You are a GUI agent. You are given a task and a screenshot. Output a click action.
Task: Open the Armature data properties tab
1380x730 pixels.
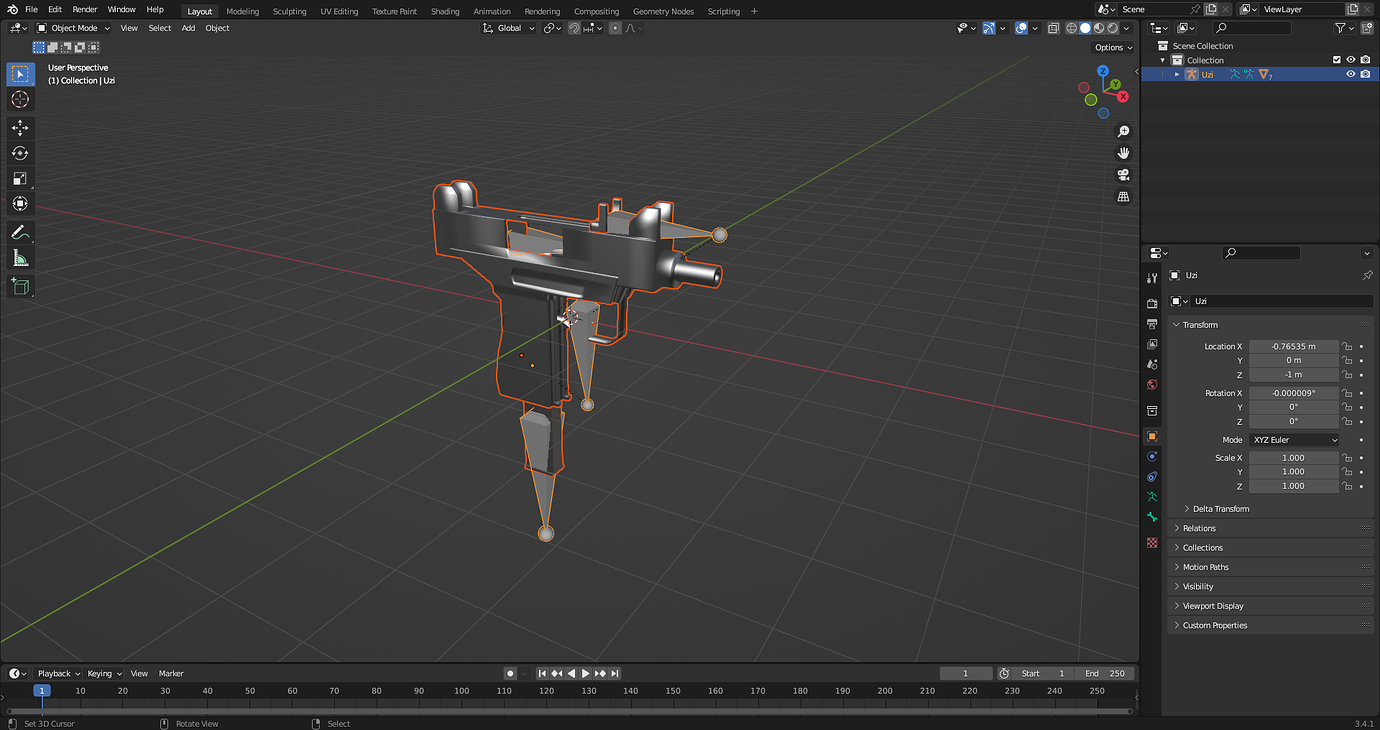[x=1152, y=496]
